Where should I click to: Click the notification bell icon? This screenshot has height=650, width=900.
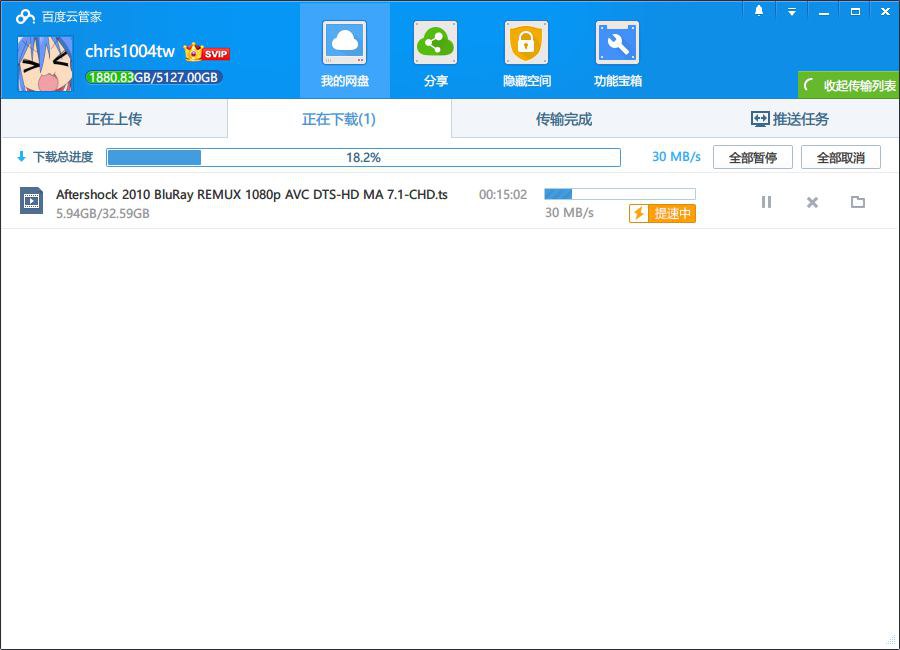[759, 11]
